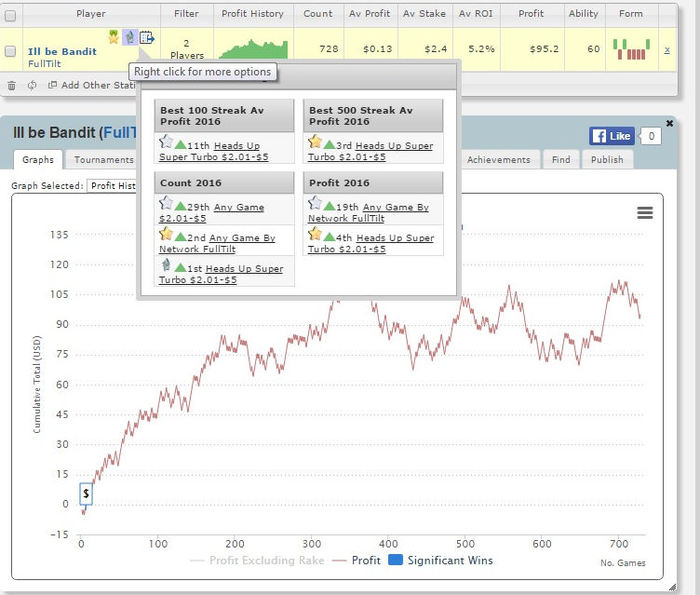Viewport: 700px width, 595px height.
Task: Open the chart hamburger context menu
Action: pyautogui.click(x=645, y=213)
